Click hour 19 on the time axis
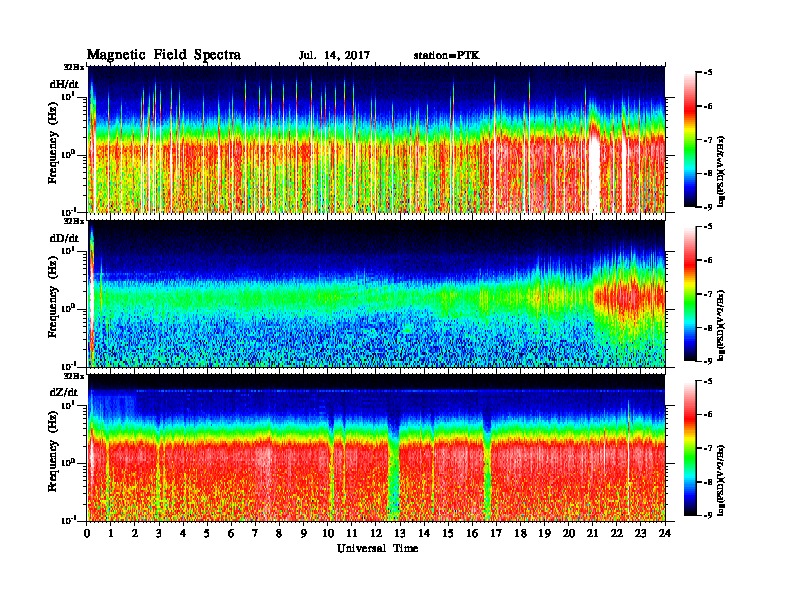The height and width of the screenshot is (612, 792). (544, 534)
